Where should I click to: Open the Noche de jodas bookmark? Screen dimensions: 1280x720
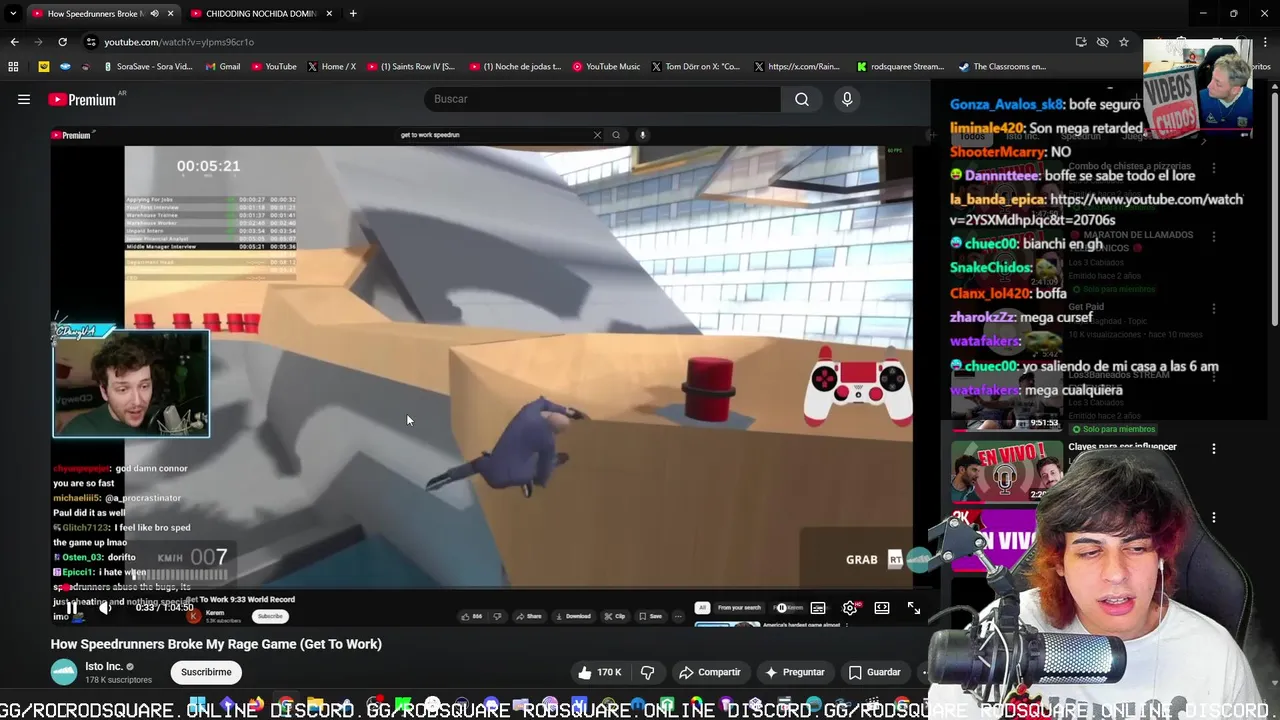click(515, 67)
